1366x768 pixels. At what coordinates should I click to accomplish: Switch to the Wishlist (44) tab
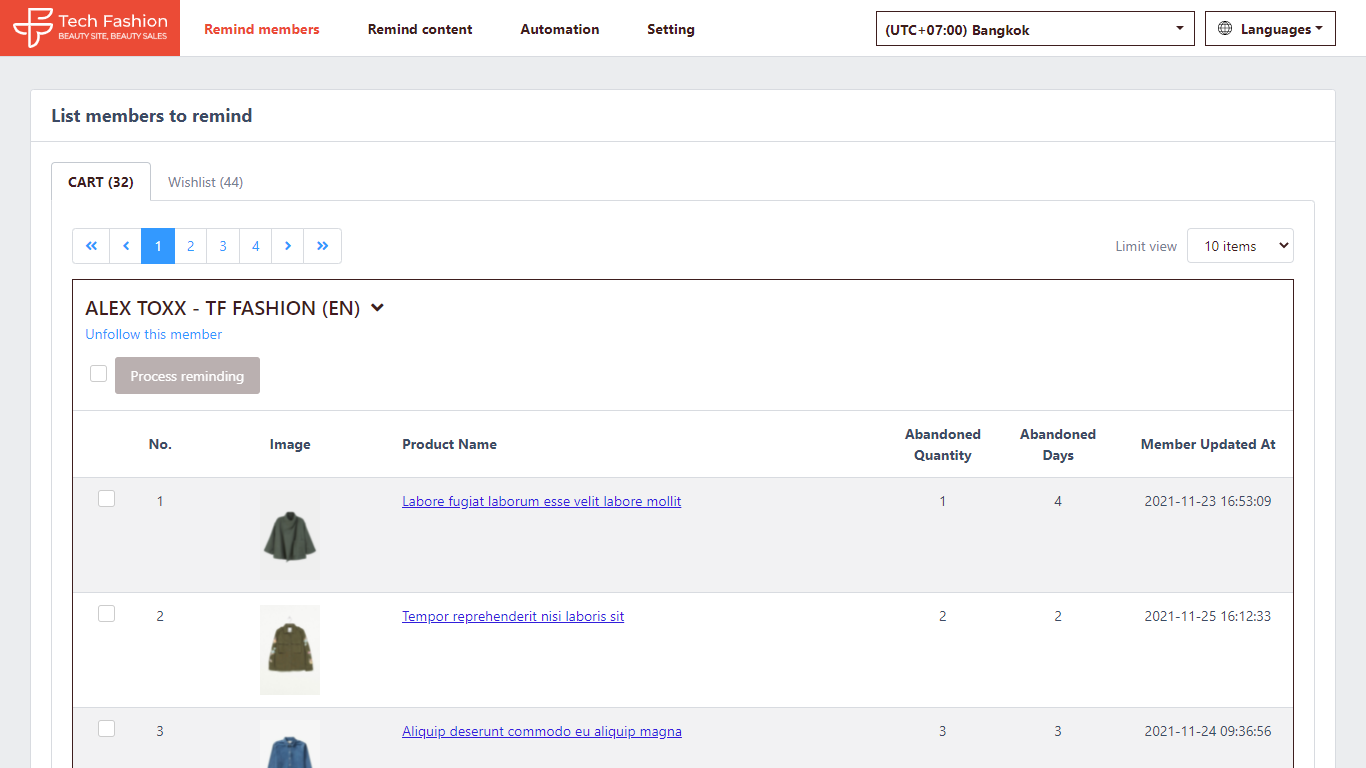point(205,182)
